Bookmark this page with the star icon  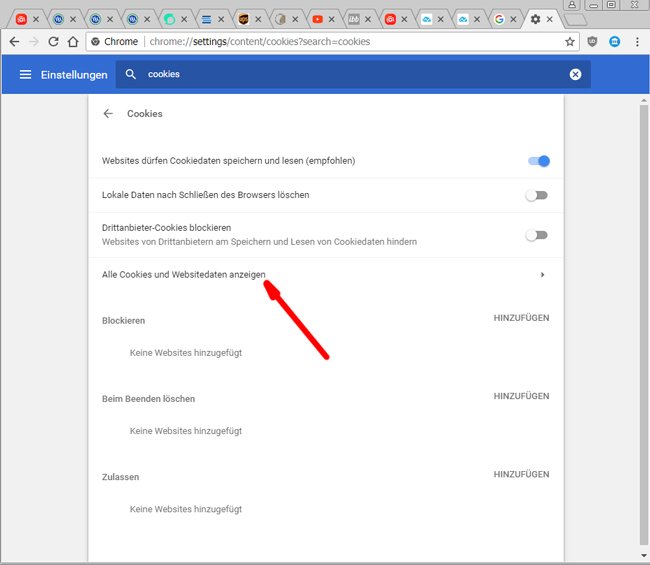click(570, 41)
